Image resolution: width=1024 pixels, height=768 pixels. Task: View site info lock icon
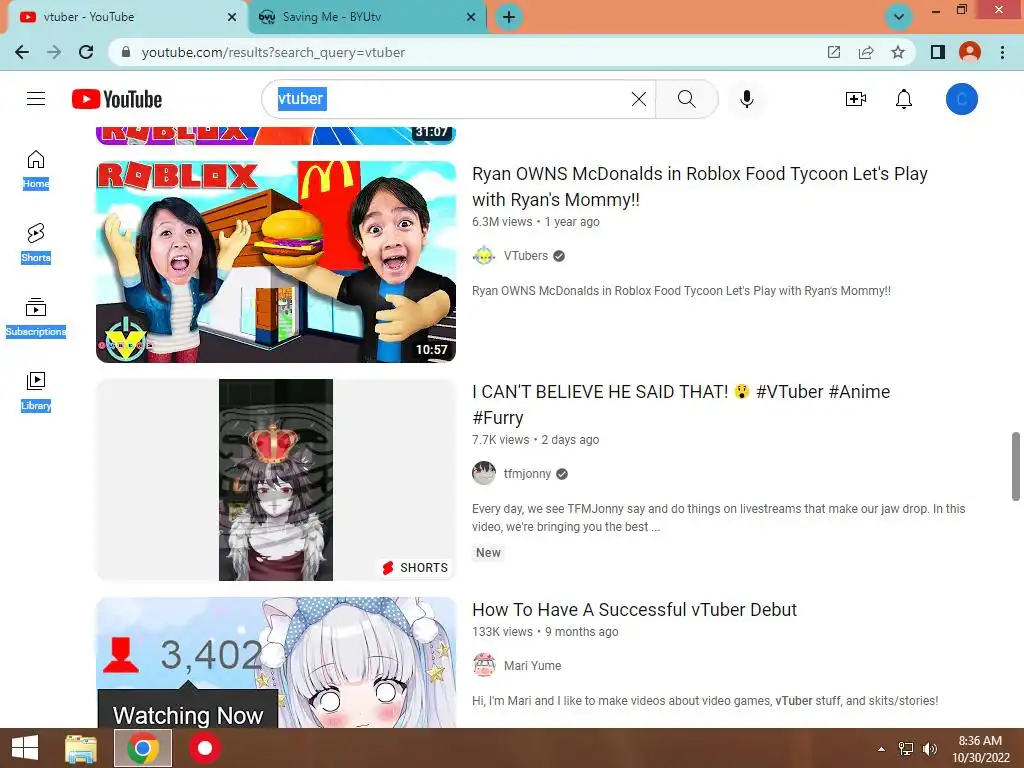126,52
